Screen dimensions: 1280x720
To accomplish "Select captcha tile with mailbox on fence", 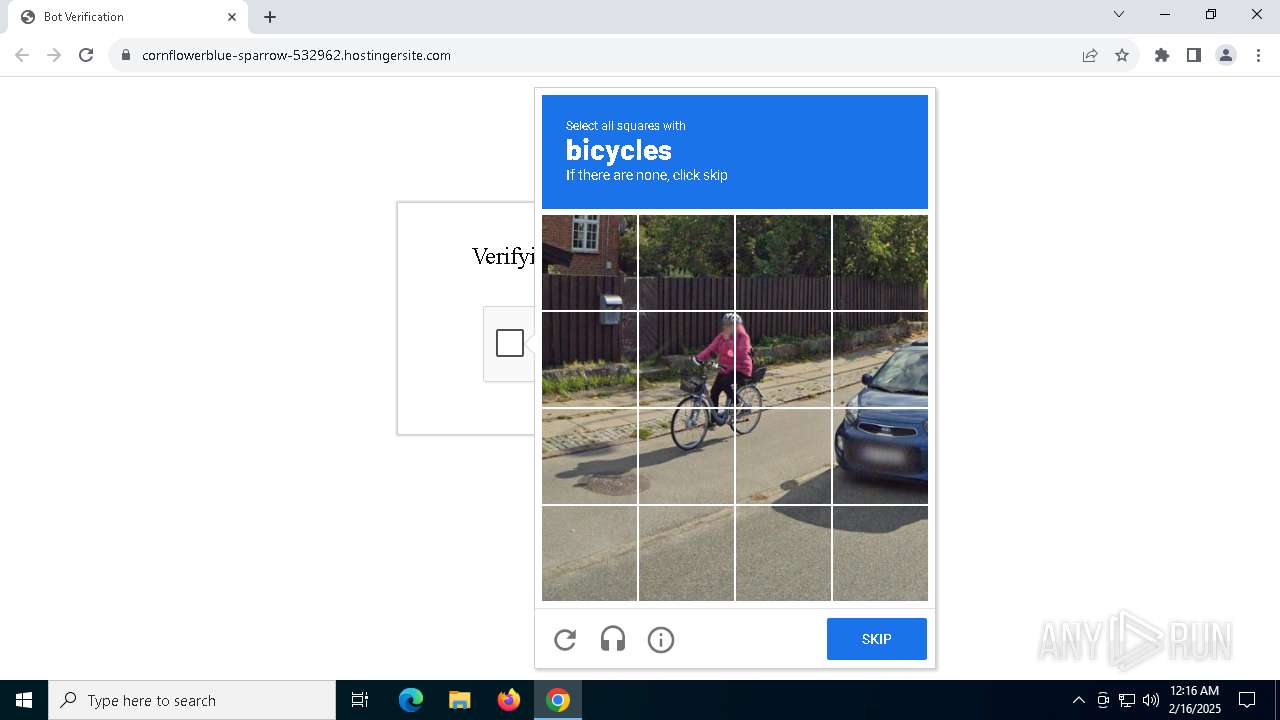I will (589, 360).
